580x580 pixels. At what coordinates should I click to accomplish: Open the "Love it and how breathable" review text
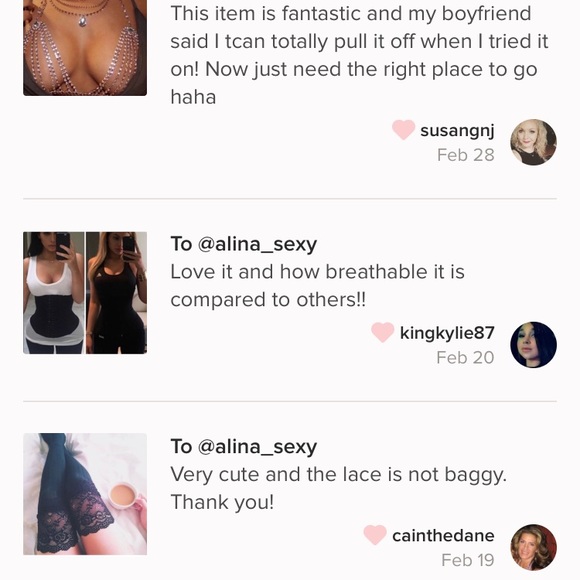(x=317, y=286)
